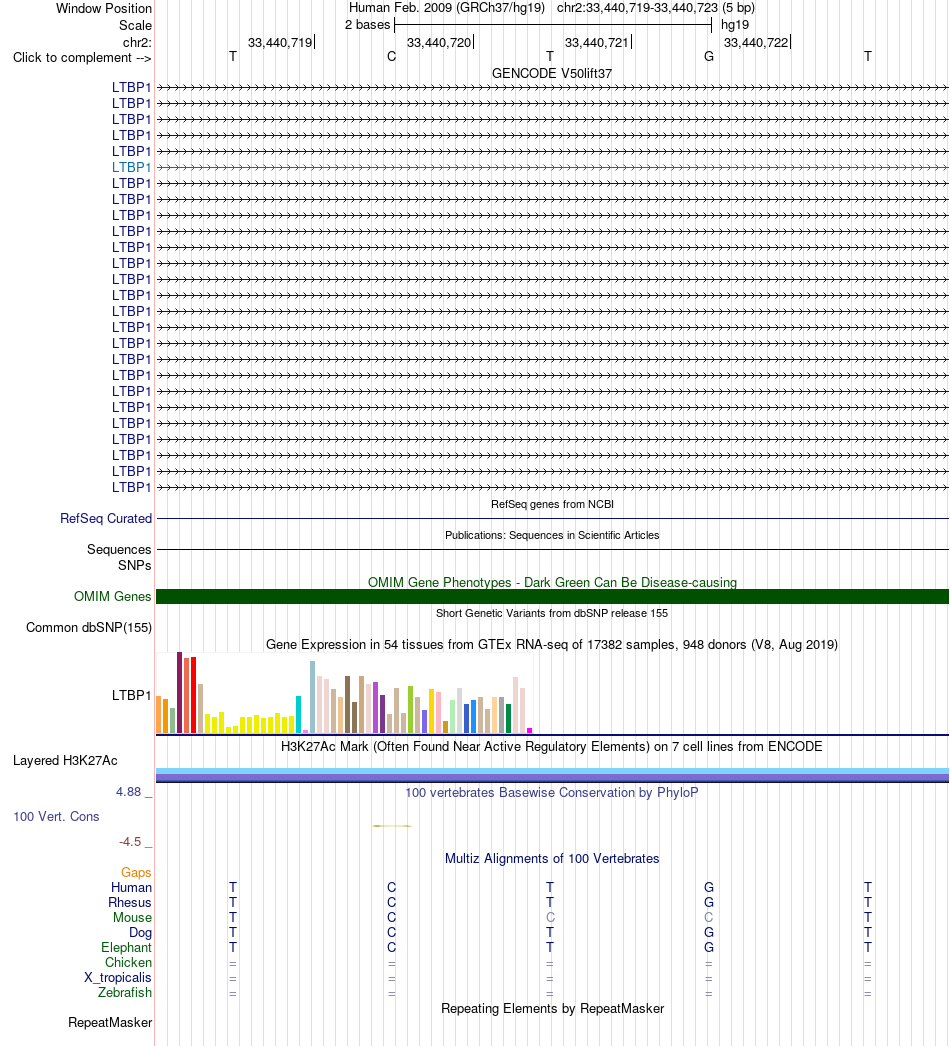
Task: Click the 33,440,720 position marker
Action: click(x=440, y=43)
